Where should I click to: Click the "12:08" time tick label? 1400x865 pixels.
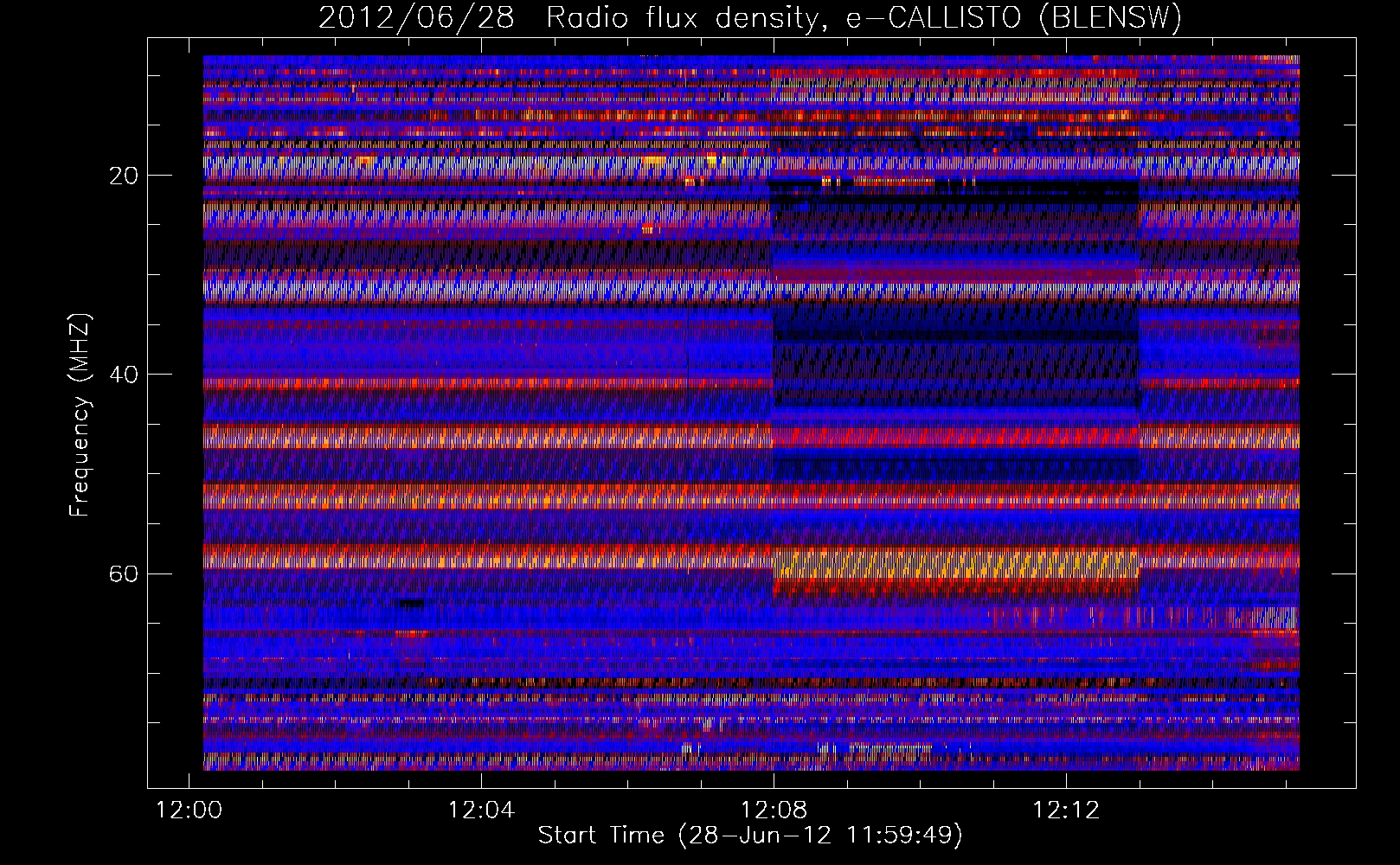point(774,811)
